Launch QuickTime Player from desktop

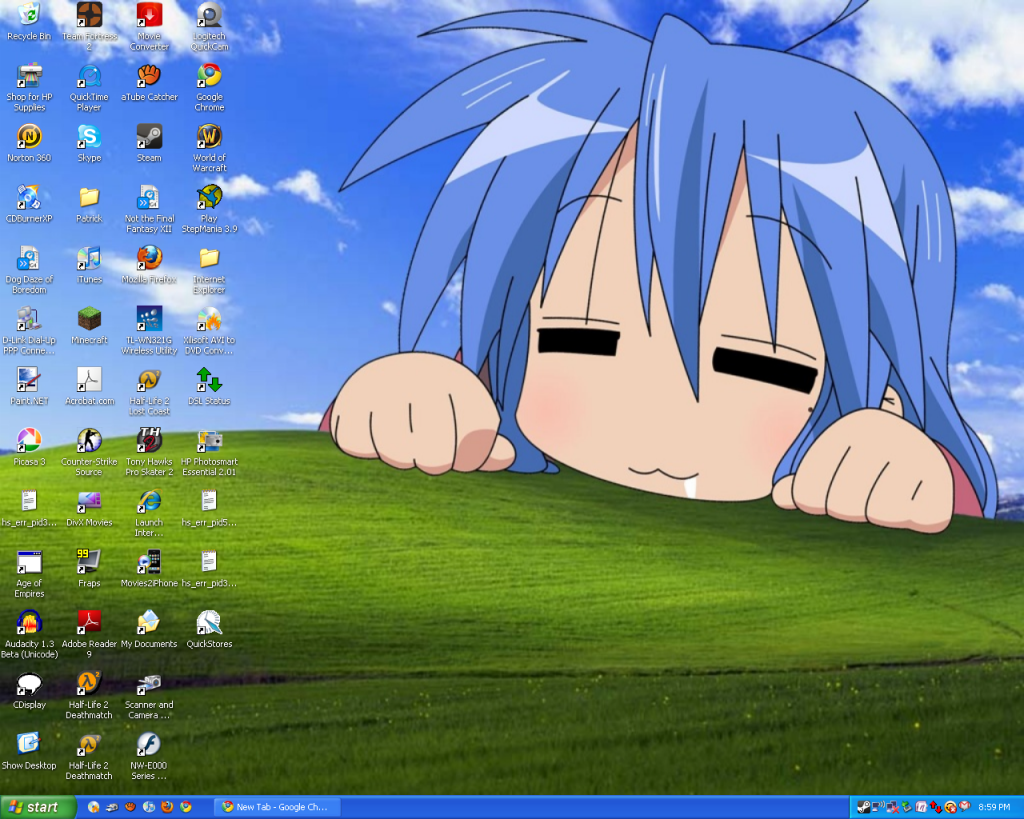[89, 88]
